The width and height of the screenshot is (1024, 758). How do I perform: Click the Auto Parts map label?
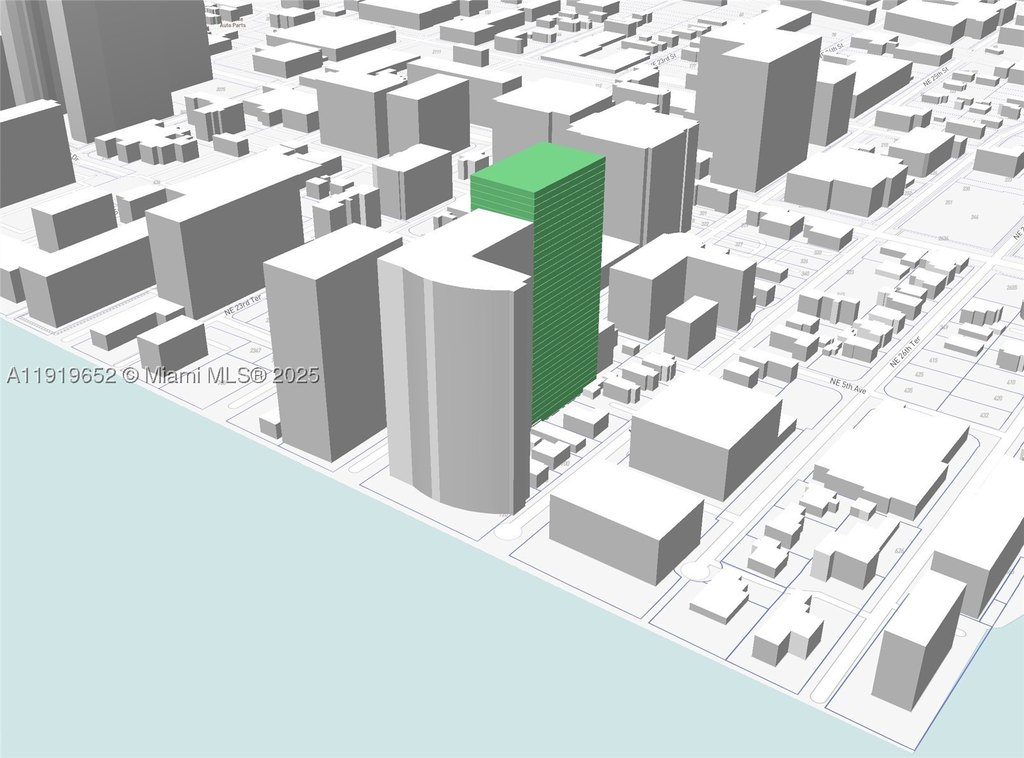pos(232,24)
